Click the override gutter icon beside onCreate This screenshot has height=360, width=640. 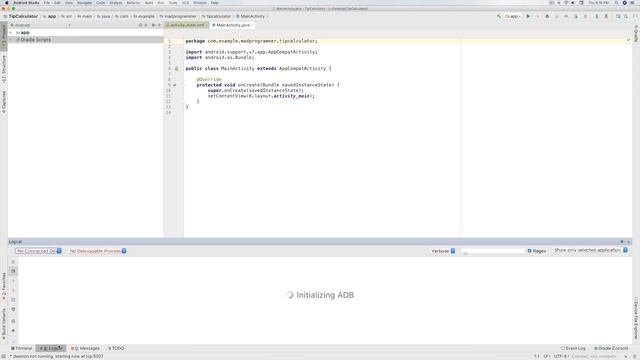[x=175, y=85]
